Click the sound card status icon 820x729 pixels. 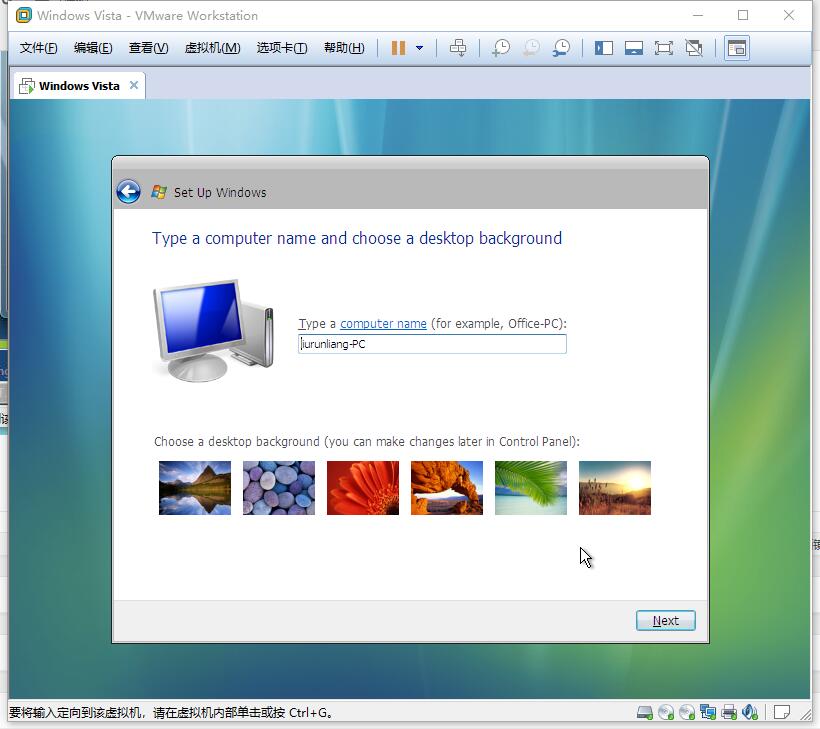pos(749,712)
